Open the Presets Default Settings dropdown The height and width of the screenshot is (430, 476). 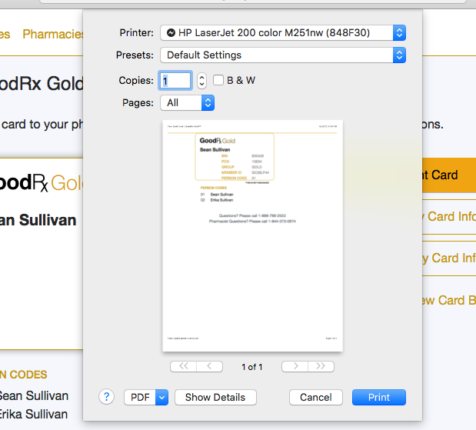[283, 55]
